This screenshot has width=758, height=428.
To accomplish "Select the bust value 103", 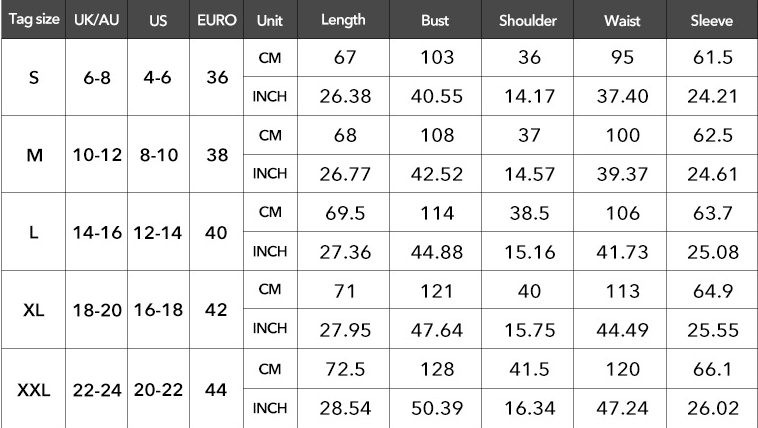I will (x=437, y=58).
